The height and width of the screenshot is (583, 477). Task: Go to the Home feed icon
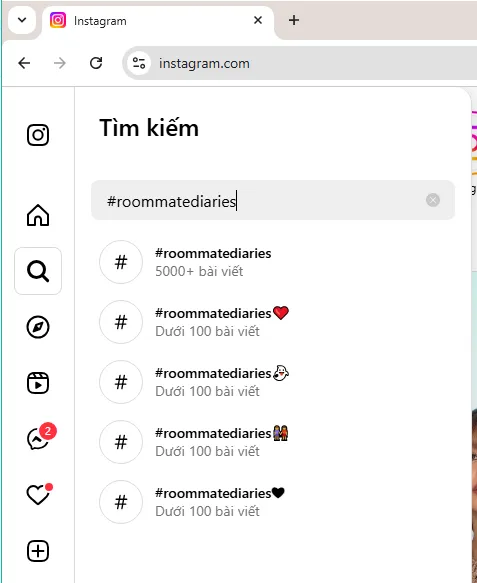click(x=38, y=215)
